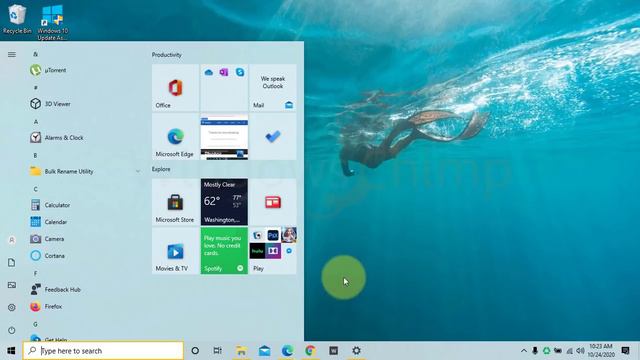Click the Productivity group header
640x360 pixels.
coord(167,55)
